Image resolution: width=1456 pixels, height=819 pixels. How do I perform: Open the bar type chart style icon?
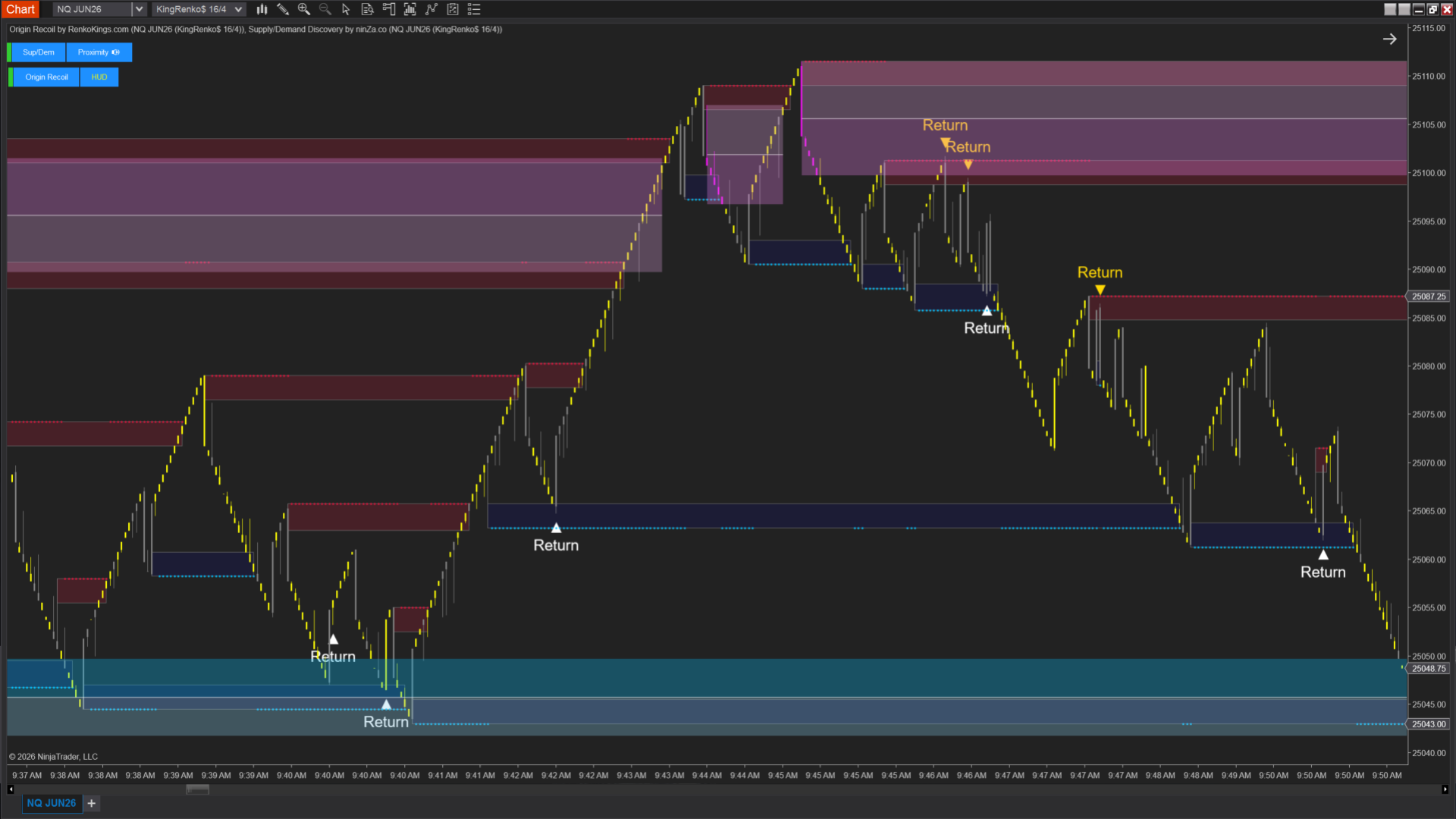click(262, 9)
